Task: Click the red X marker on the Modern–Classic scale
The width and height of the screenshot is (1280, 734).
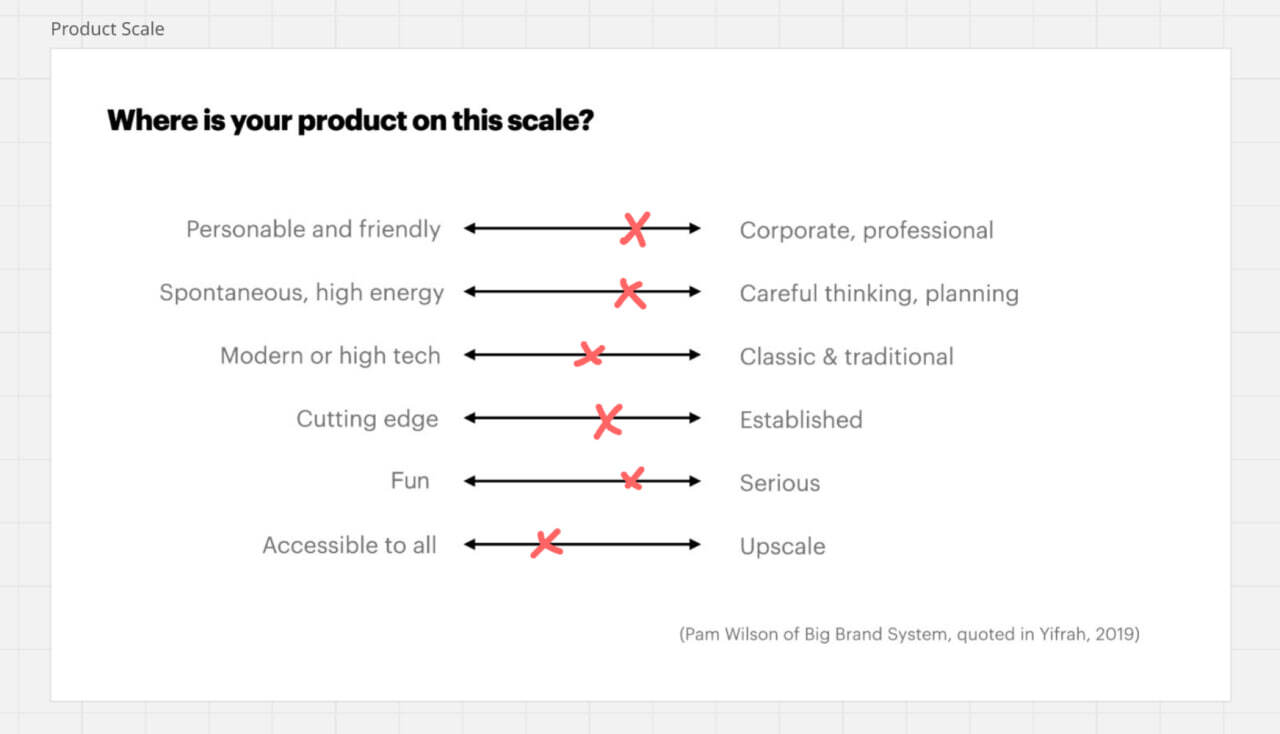Action: 589,355
